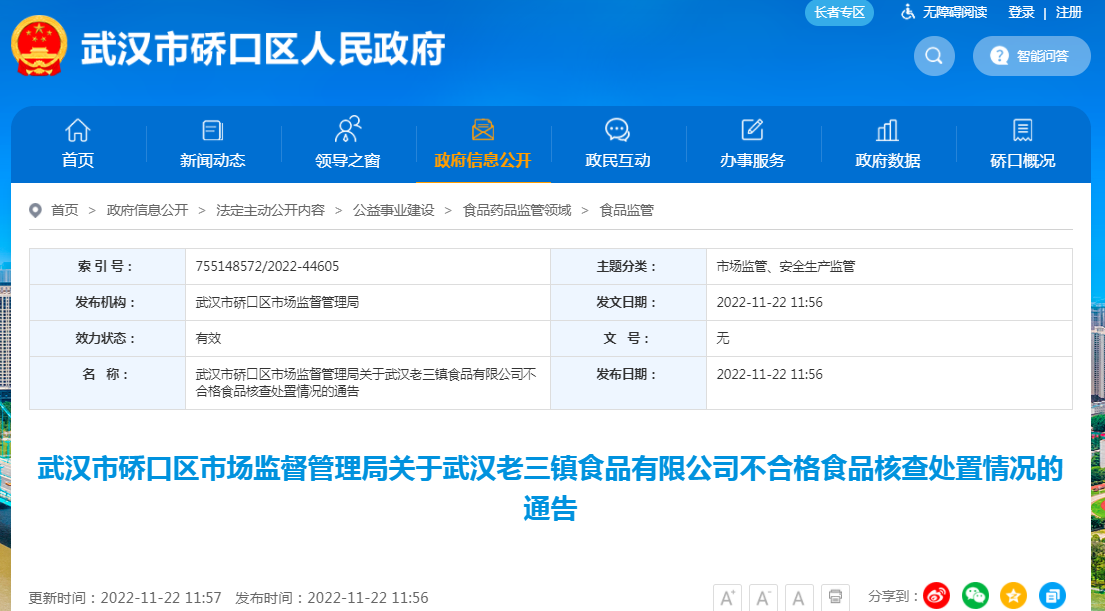Click the national emblem logo
Screen dimensions: 1105x611
39,46
